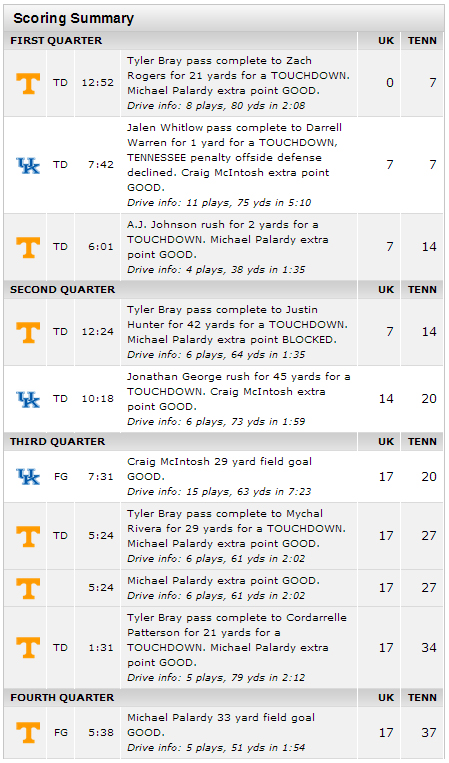Click Tennessee logo on standalone extra point row
The image size is (449, 763).
pos(28,588)
